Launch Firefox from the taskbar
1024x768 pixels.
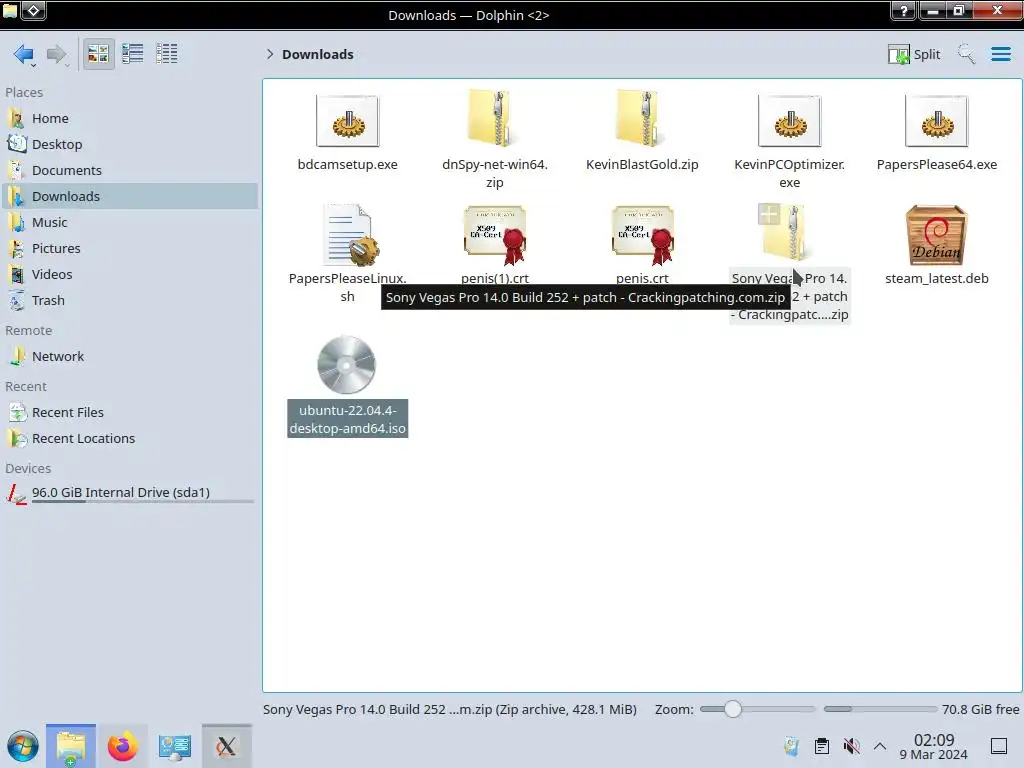[122, 746]
